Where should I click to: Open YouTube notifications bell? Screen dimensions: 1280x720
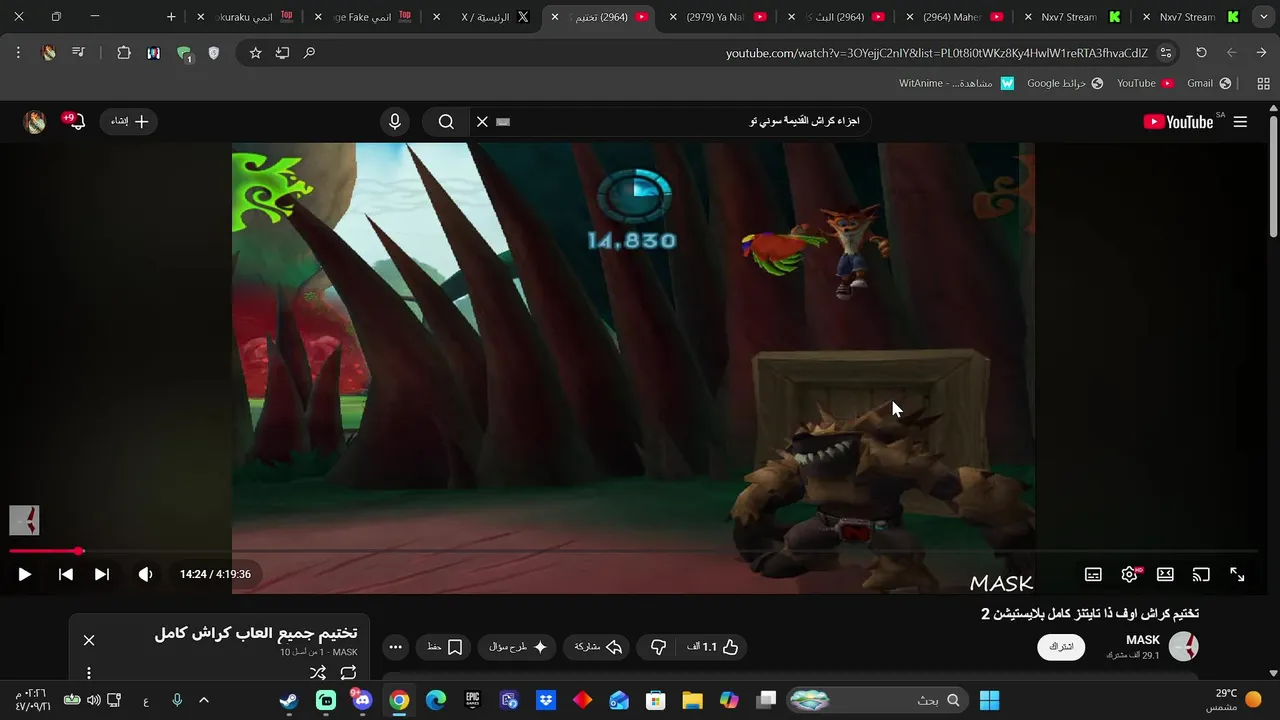coord(76,122)
